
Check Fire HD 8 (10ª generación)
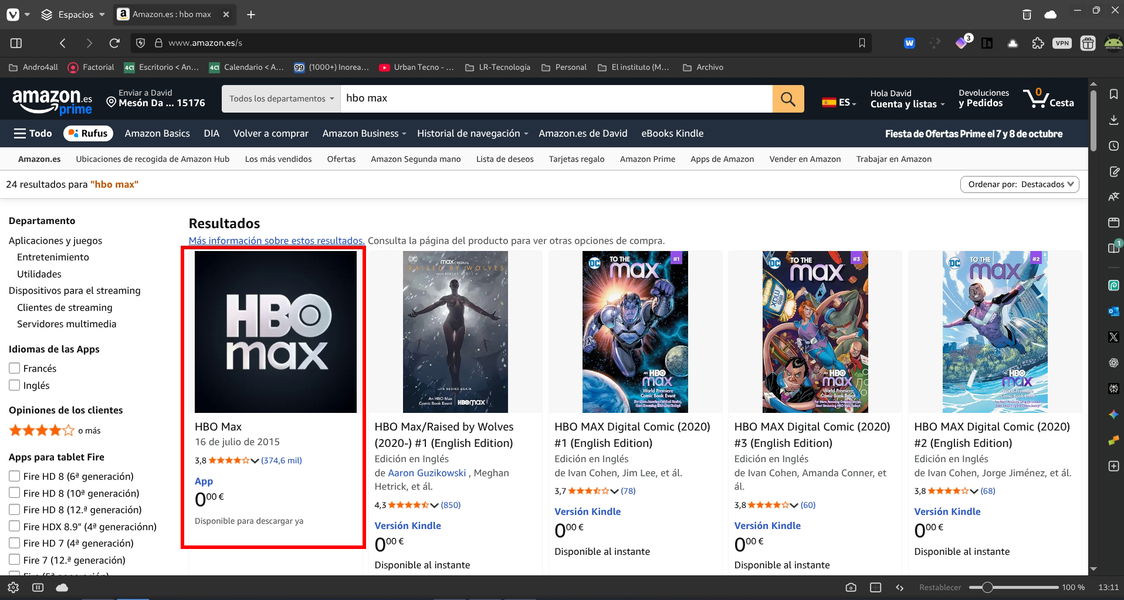[x=14, y=493]
